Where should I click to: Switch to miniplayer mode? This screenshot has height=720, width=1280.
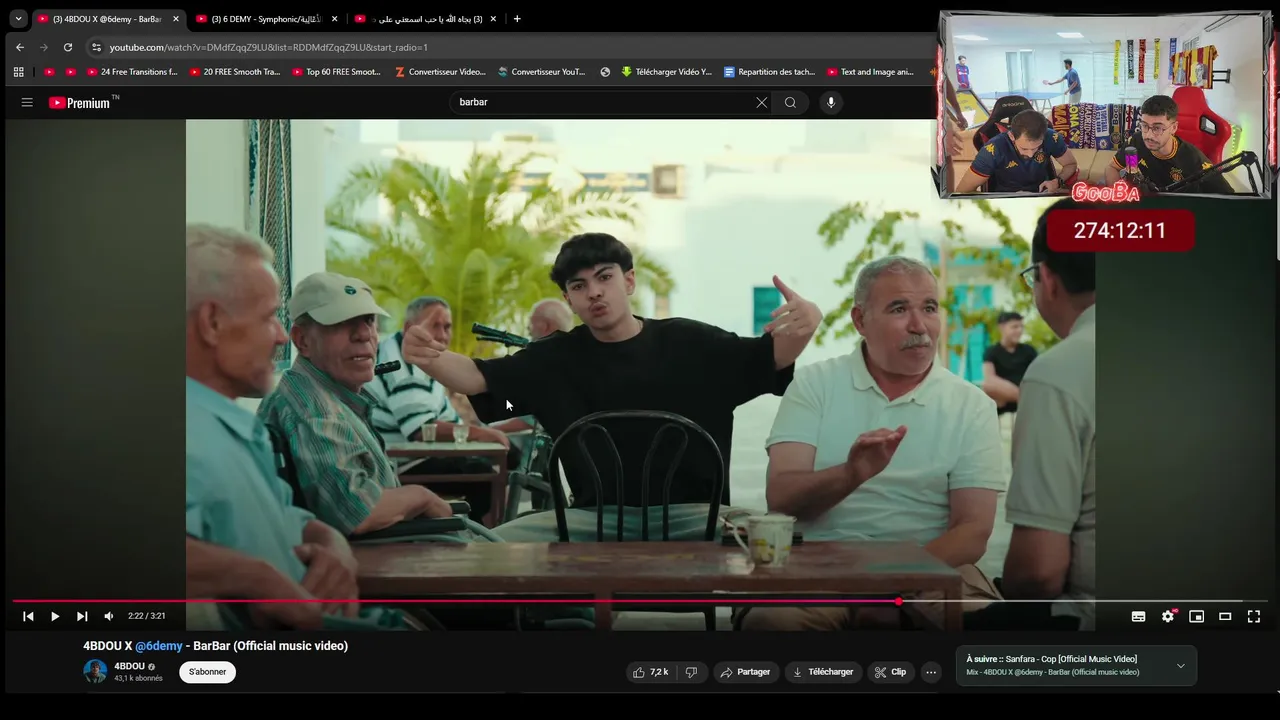coord(1196,616)
